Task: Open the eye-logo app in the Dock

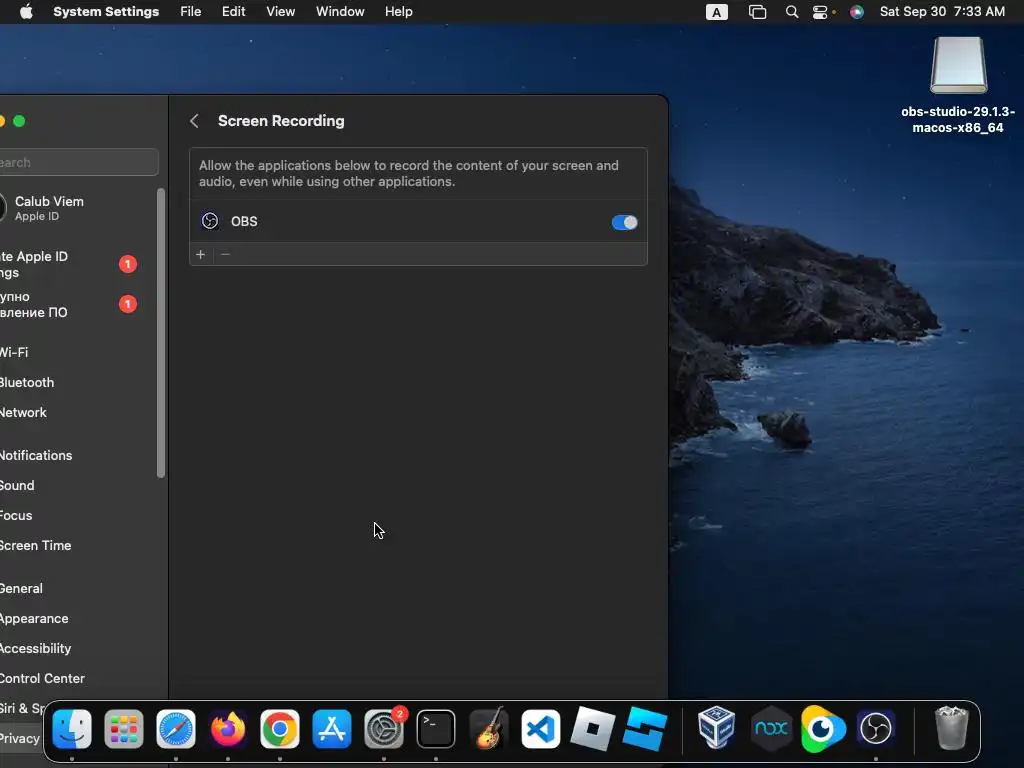Action: (x=823, y=728)
